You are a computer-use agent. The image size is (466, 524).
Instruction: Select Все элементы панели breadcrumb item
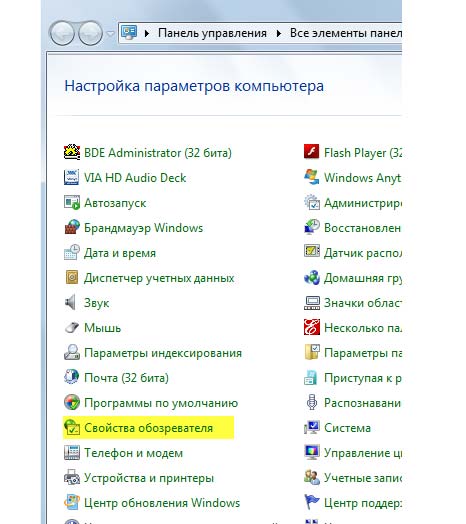(x=346, y=33)
